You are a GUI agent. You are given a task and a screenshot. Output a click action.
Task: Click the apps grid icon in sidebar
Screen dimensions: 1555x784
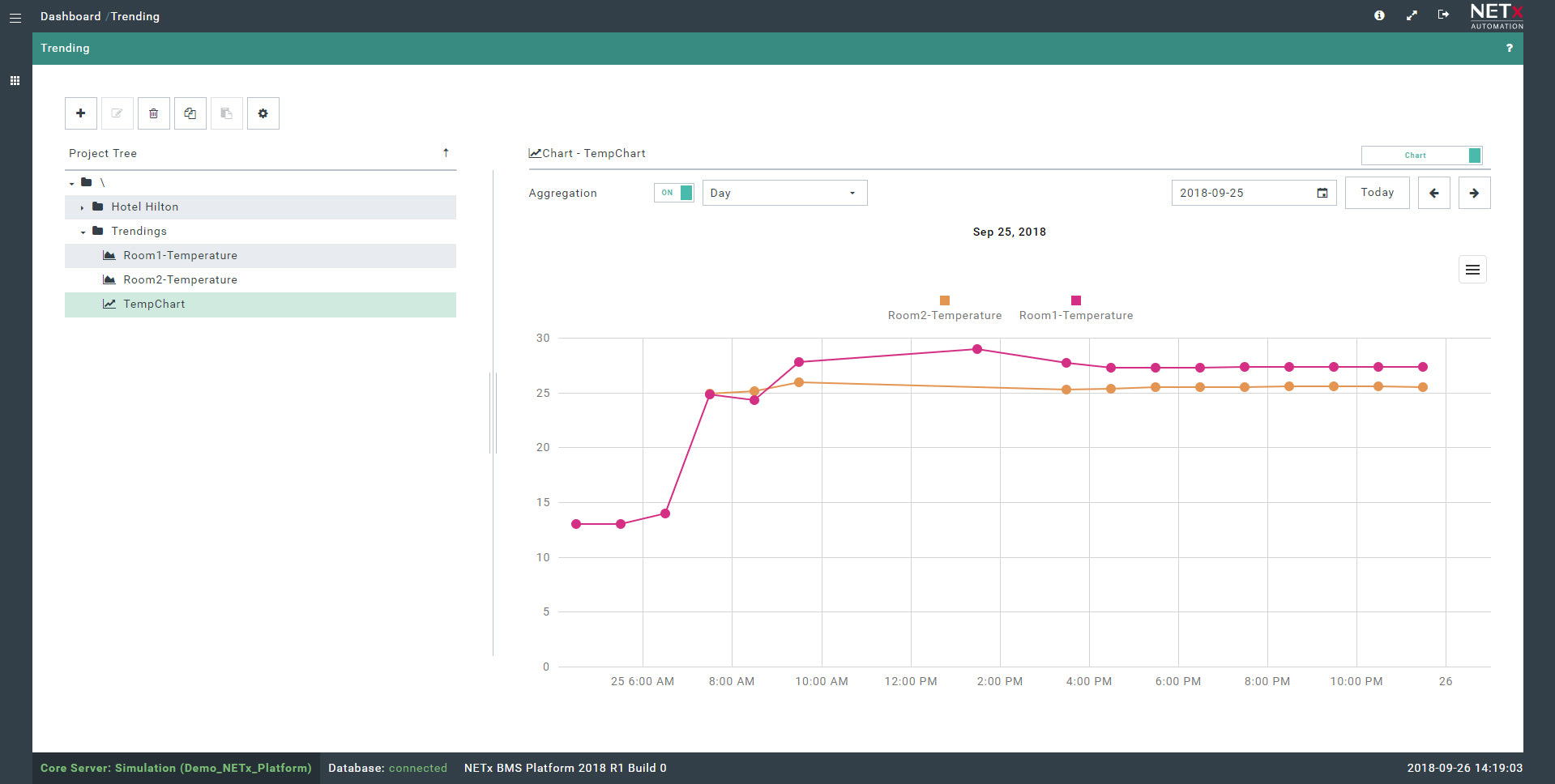tap(15, 81)
